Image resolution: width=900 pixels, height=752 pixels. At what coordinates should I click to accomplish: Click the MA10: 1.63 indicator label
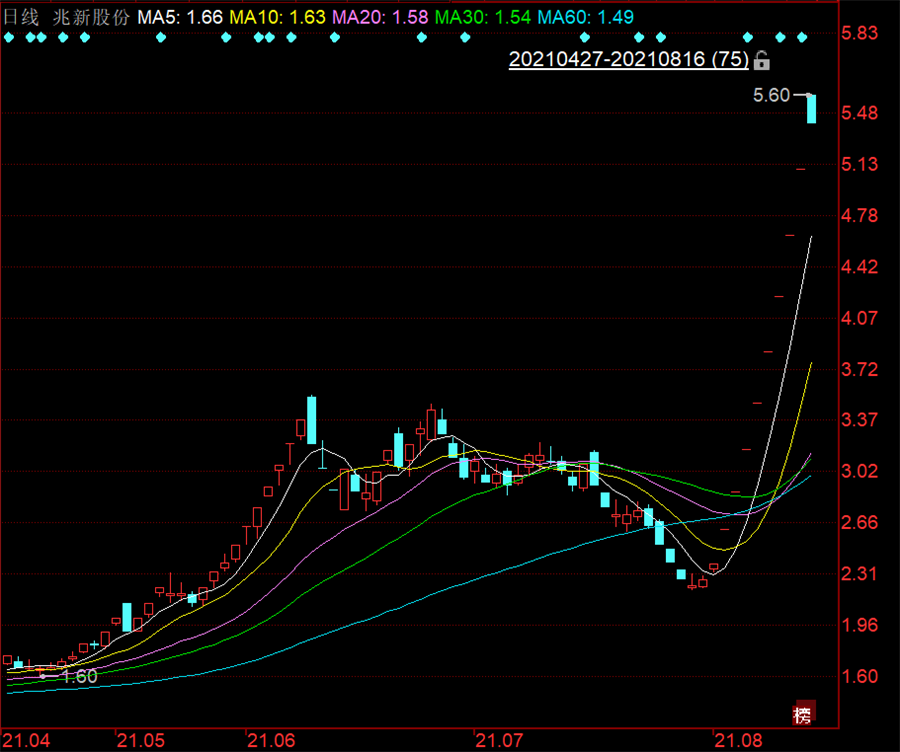point(277,17)
